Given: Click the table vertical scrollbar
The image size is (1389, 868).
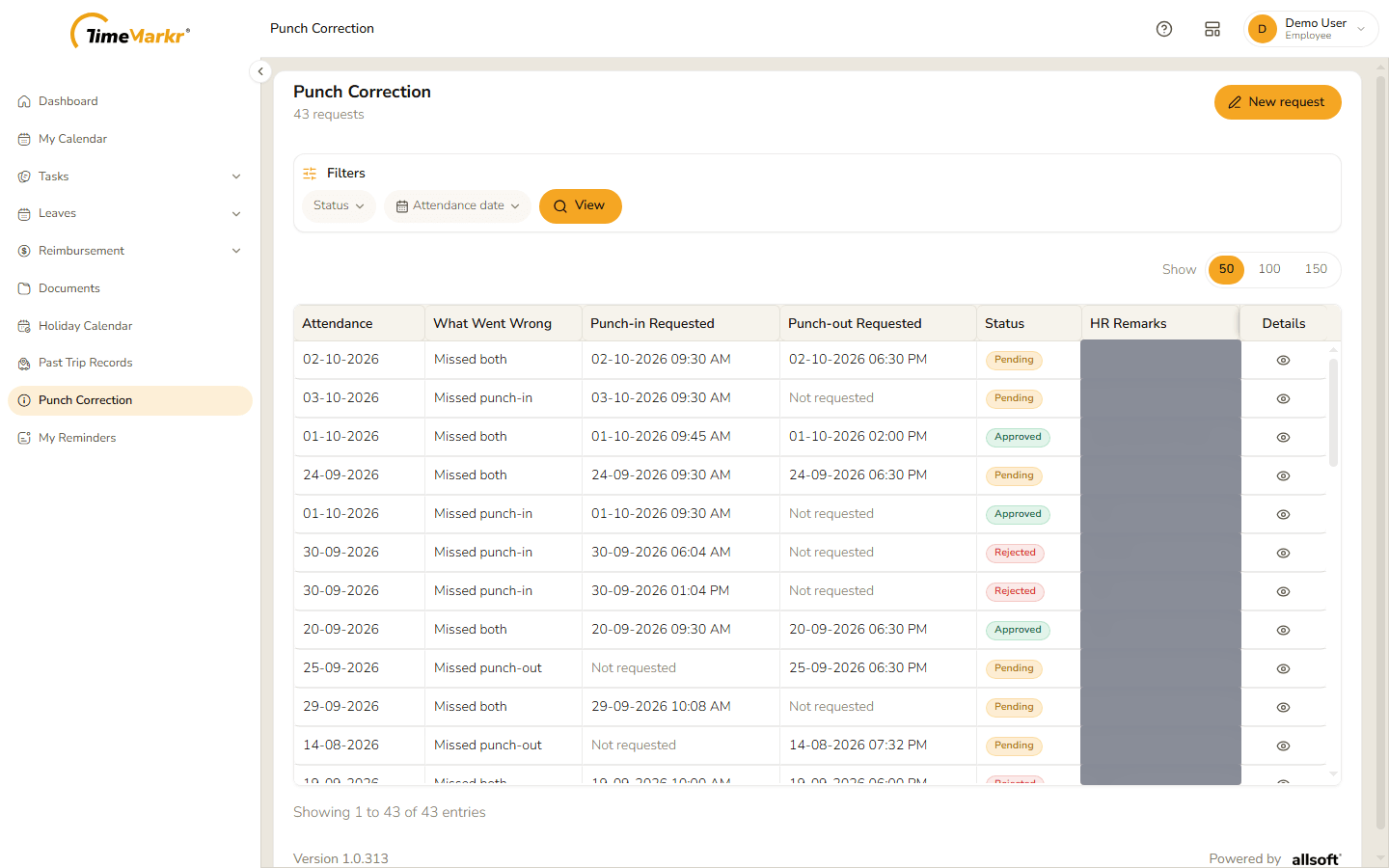Looking at the screenshot, I should pos(1333,413).
